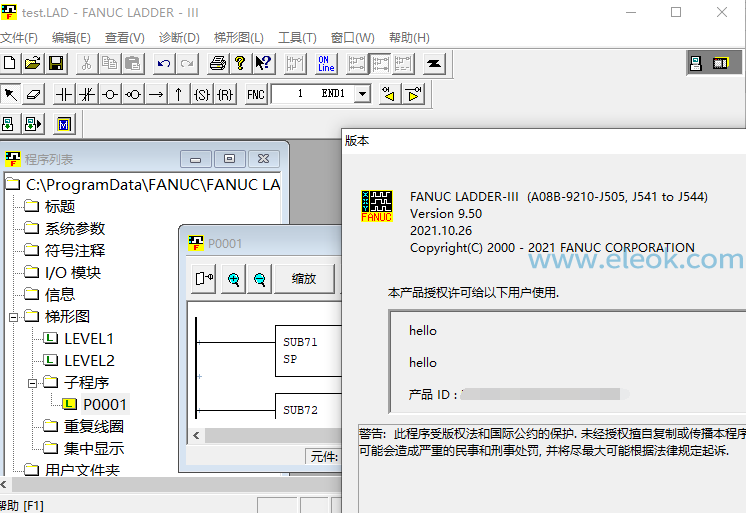Click the Paste clipboard icon
Viewport: 746px width, 513px height.
point(133,63)
